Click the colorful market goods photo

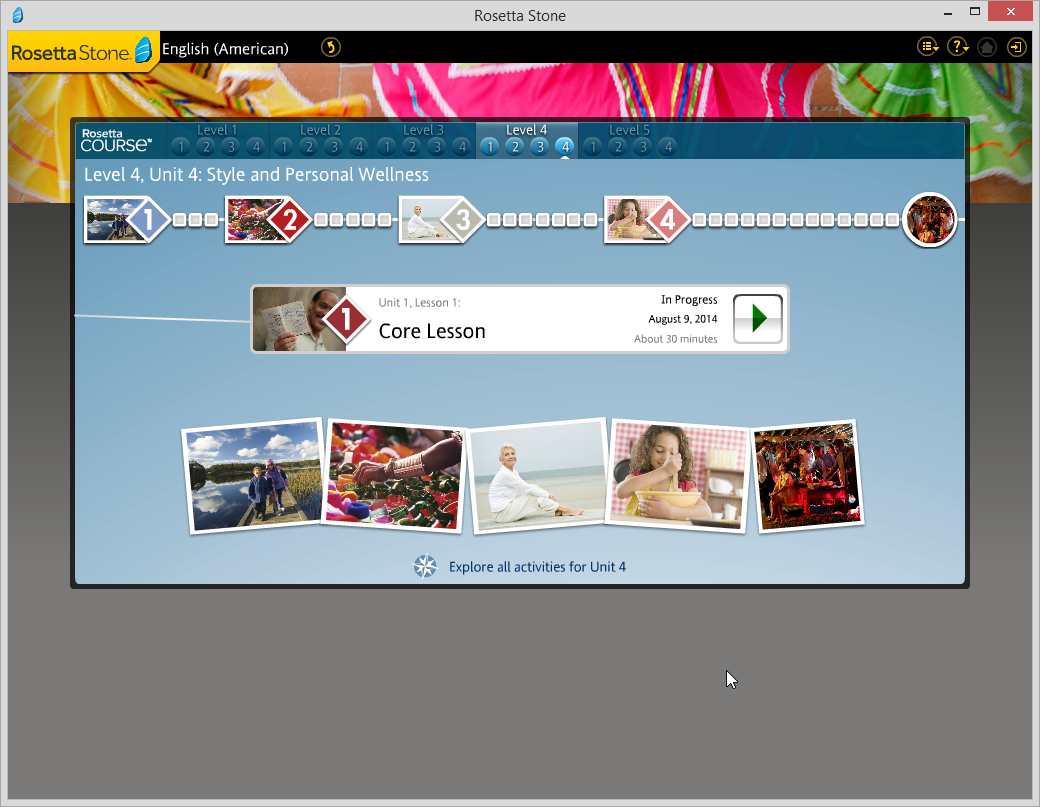click(x=394, y=475)
